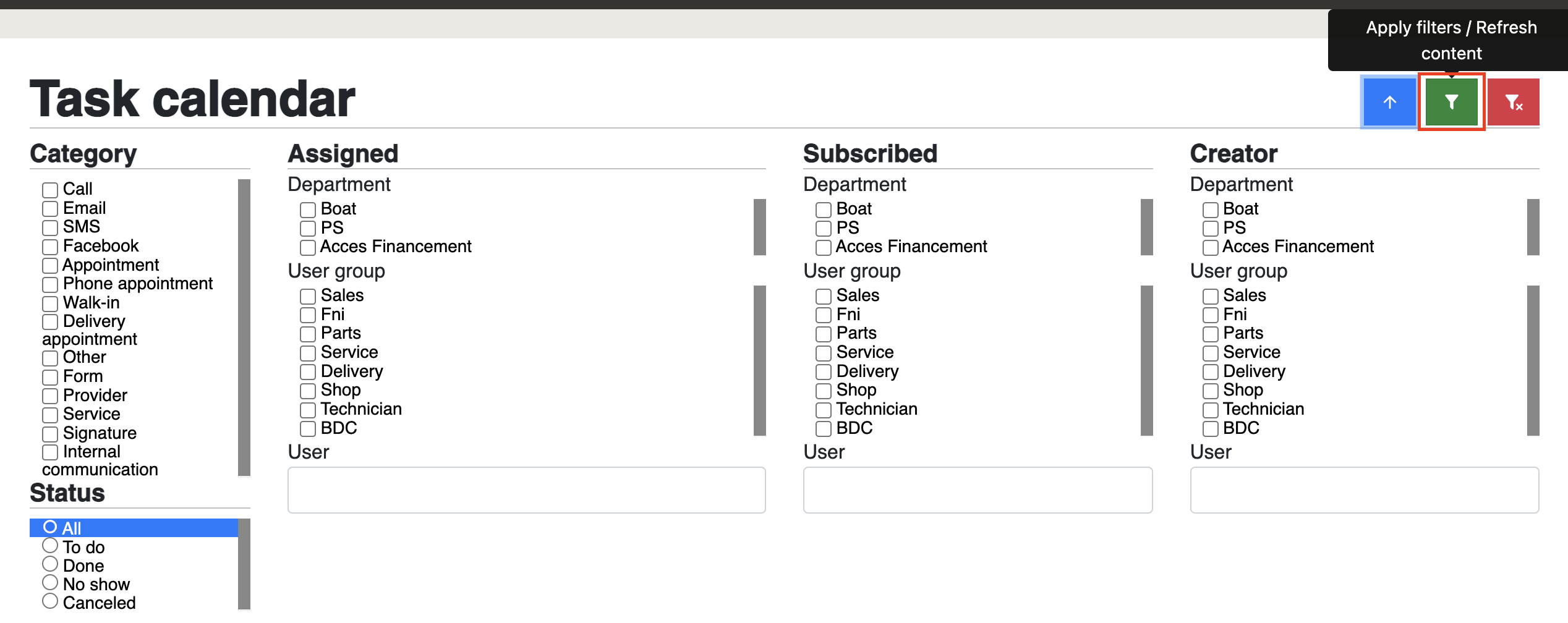
Task: Tick the Phone appointment category
Action: coord(50,285)
